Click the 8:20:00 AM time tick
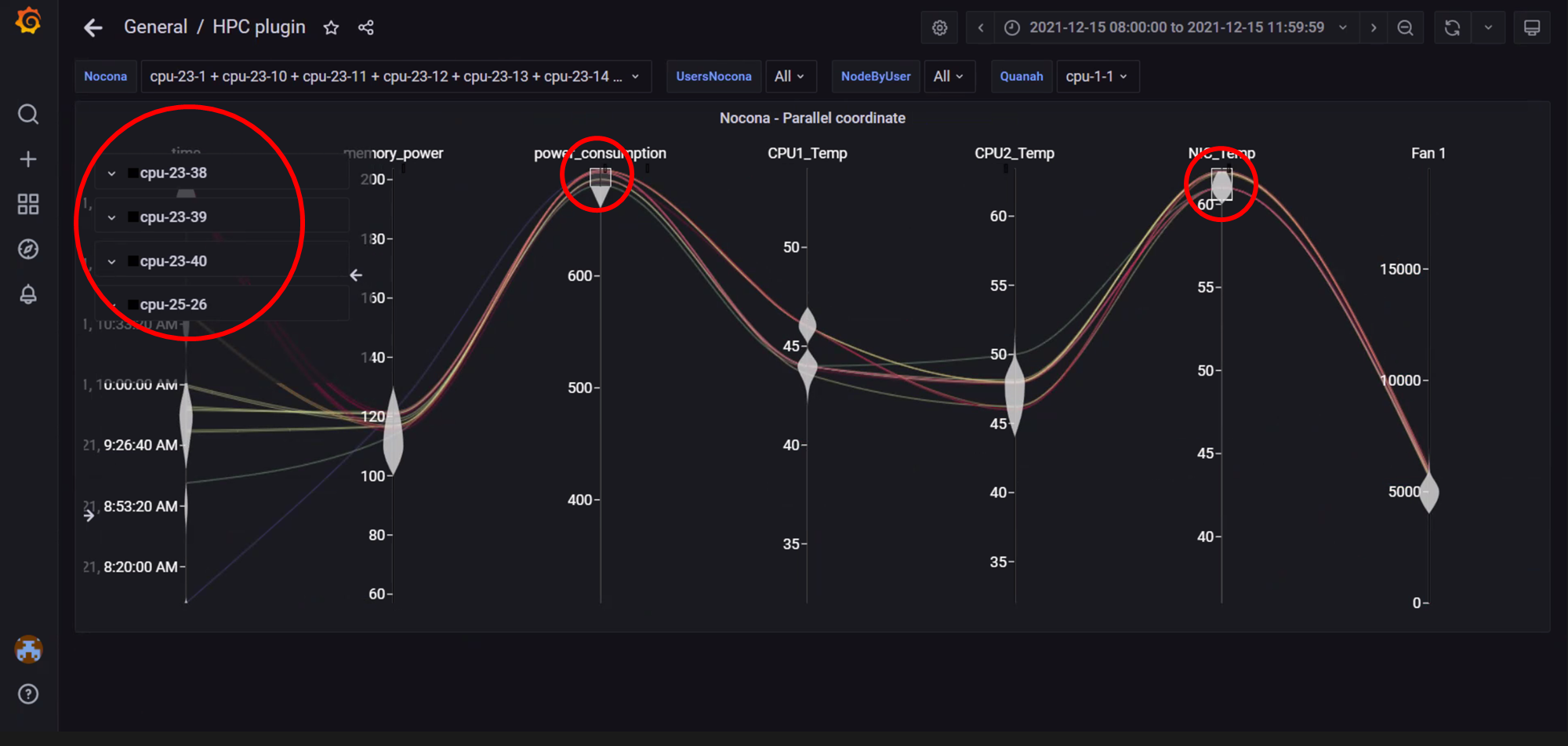1568x746 pixels. pos(140,567)
